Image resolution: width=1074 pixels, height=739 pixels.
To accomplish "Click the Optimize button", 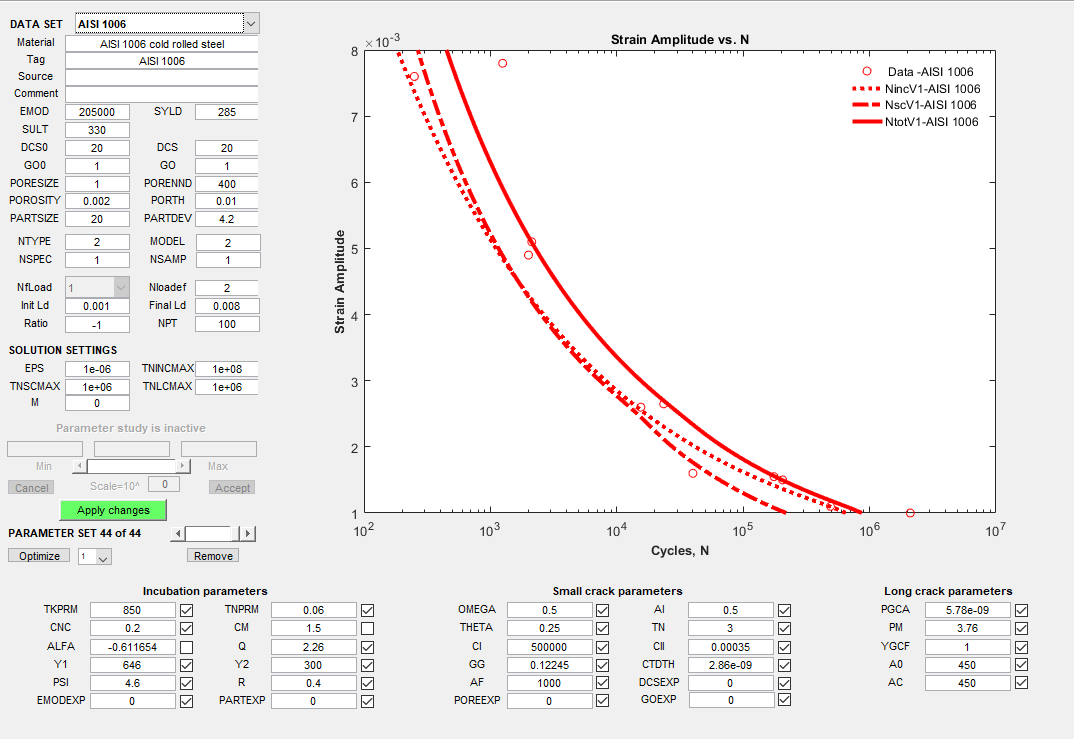I will coord(39,555).
